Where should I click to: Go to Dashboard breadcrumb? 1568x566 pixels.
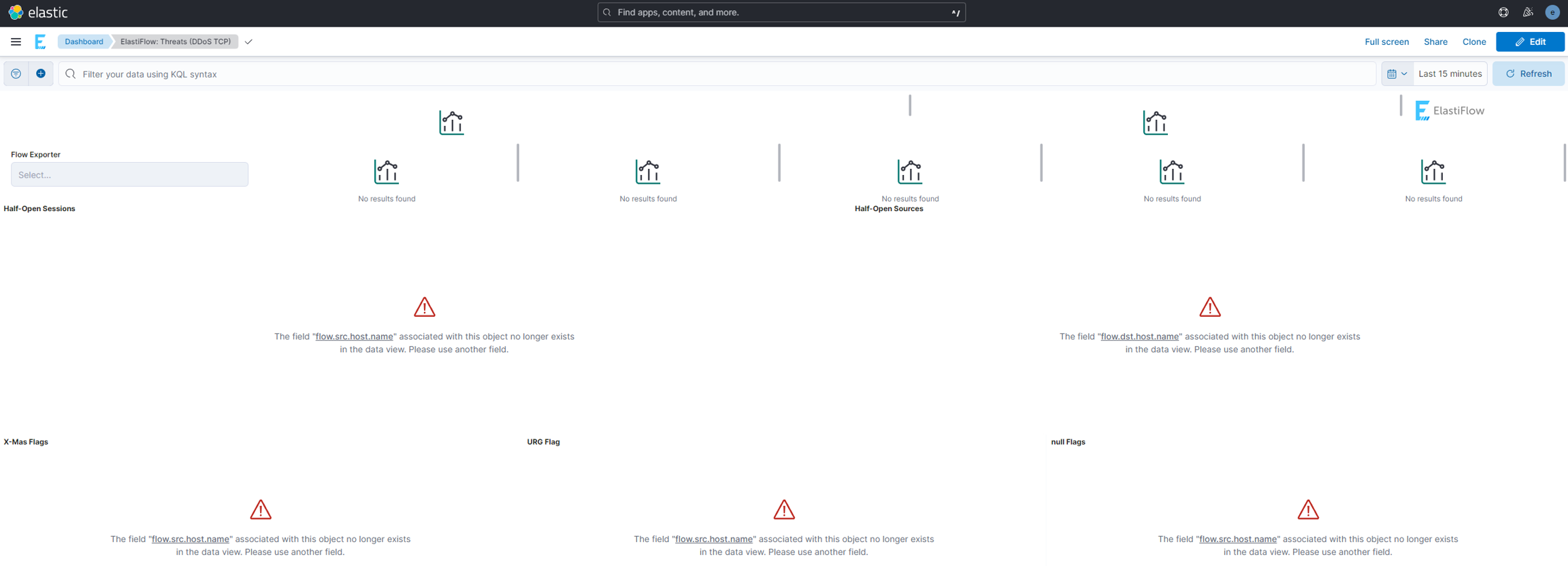(x=84, y=42)
